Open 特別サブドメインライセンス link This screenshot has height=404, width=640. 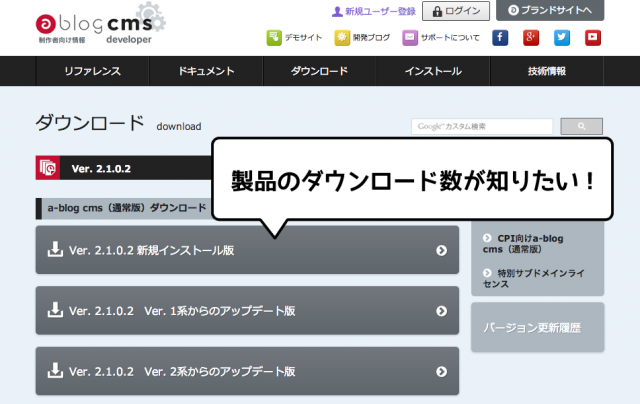click(x=533, y=278)
